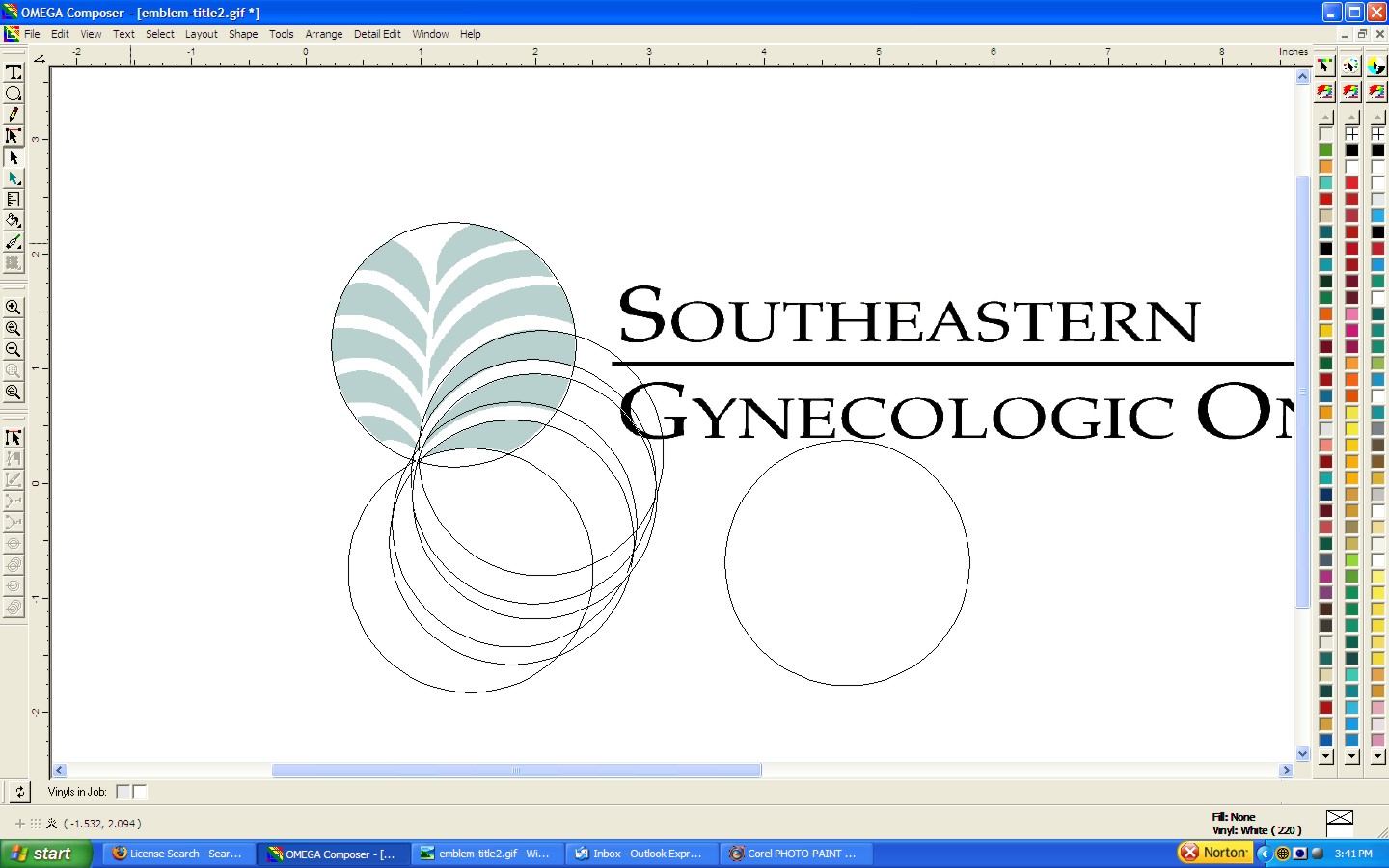
Task: Open the Tools menu
Action: coord(282,34)
